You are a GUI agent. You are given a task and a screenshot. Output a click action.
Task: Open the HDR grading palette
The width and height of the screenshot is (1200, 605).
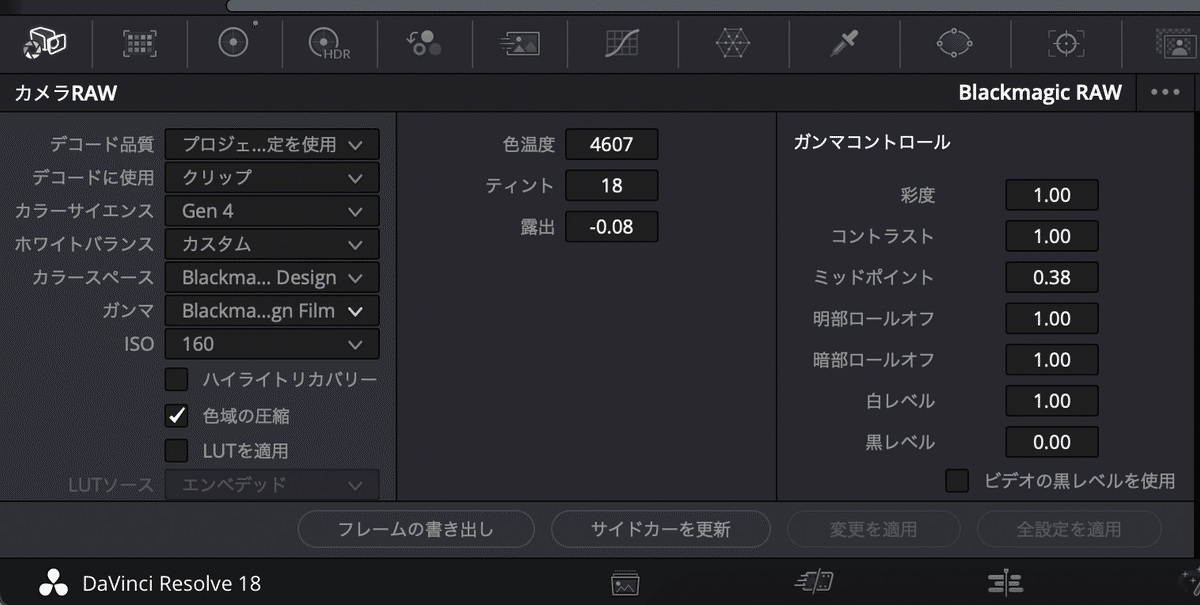tap(328, 43)
